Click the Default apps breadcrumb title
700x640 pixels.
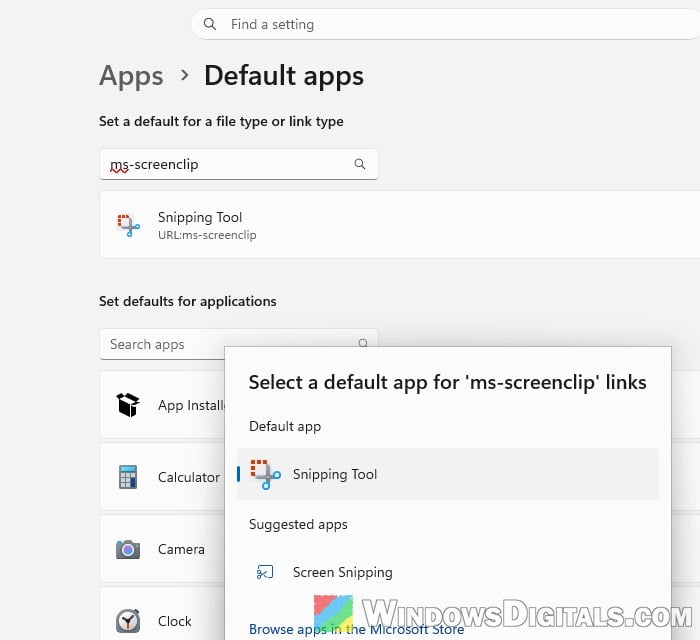pos(284,75)
